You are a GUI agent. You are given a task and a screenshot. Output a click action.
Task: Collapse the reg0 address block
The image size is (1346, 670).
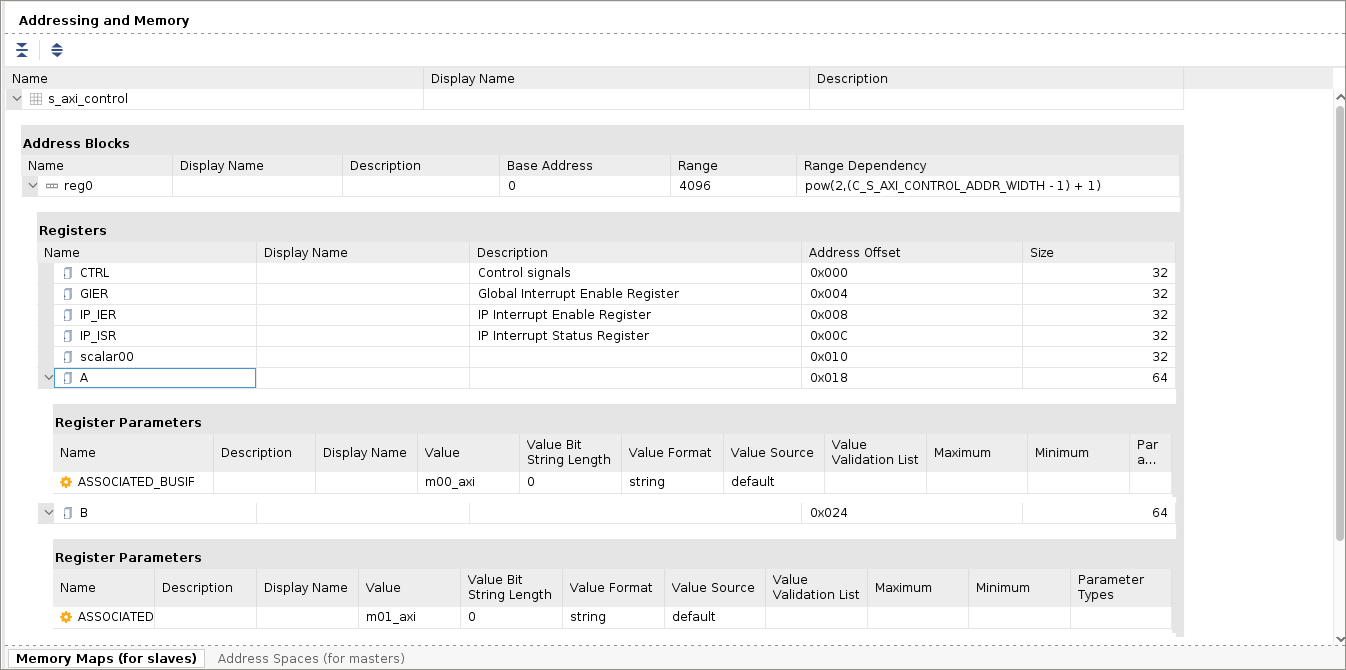tap(33, 186)
